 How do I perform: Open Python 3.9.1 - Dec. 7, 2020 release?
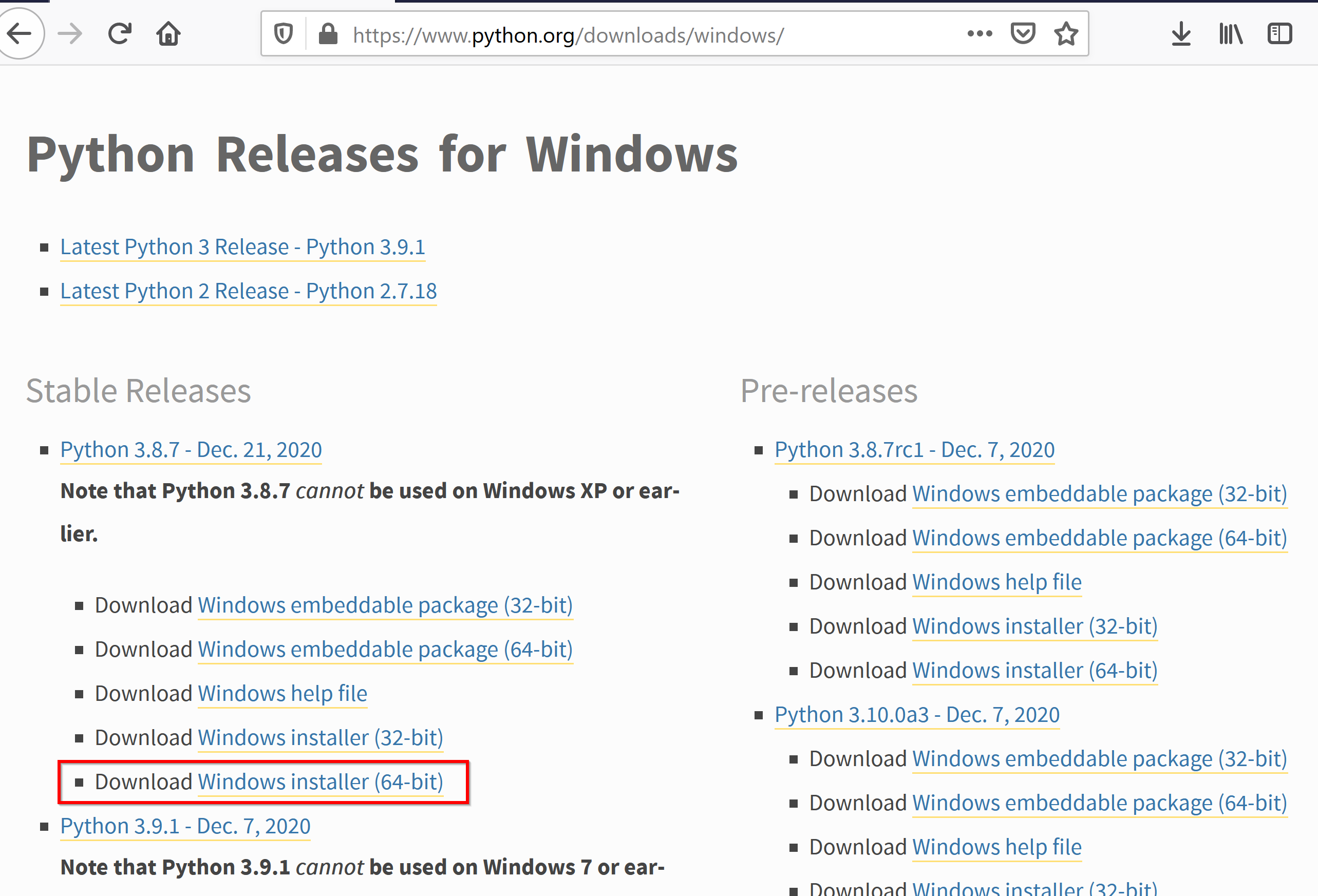click(x=185, y=827)
